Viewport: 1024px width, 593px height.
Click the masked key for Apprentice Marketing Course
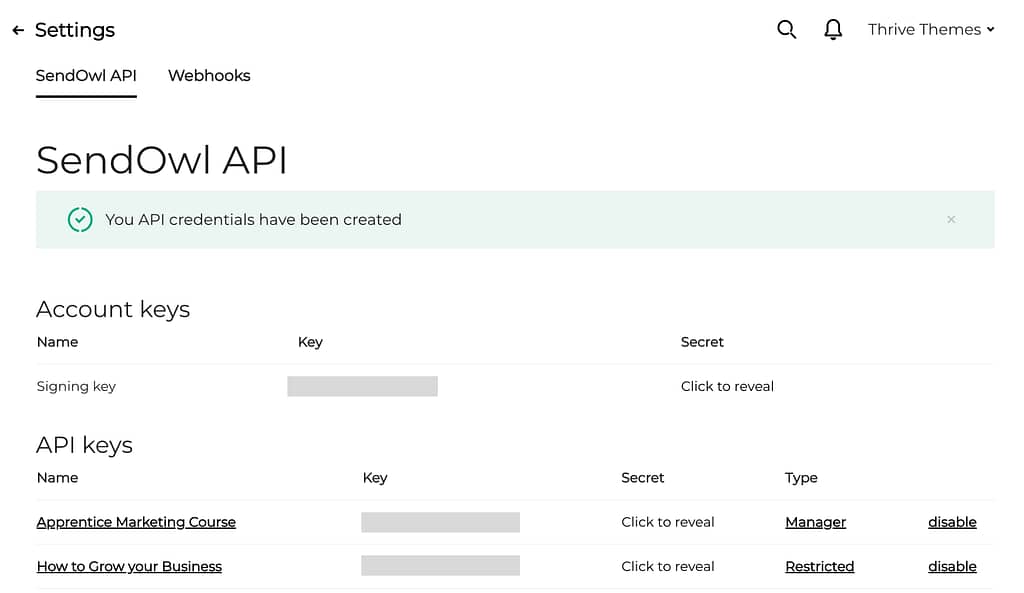coord(440,522)
